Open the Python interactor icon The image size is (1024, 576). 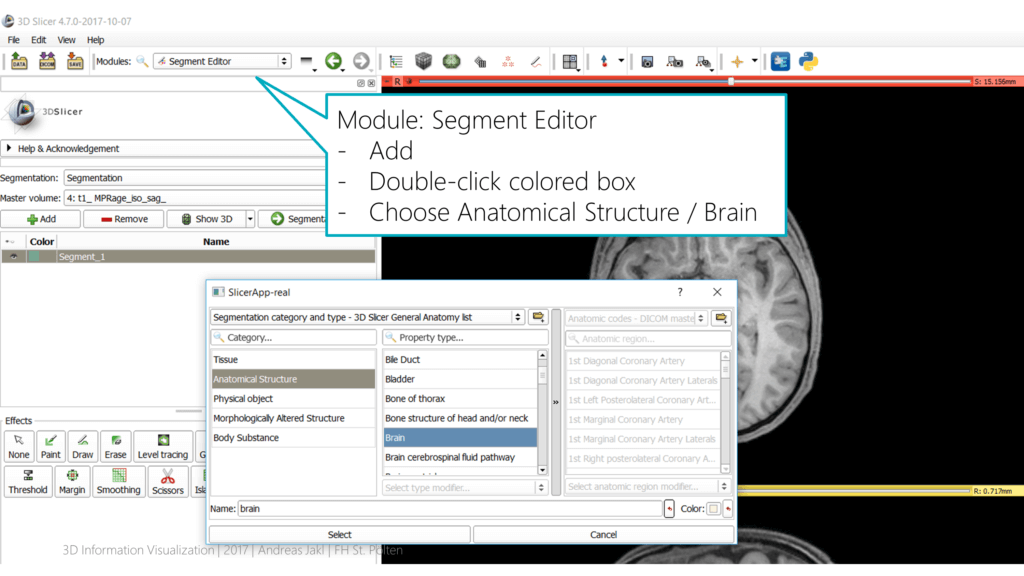(808, 61)
